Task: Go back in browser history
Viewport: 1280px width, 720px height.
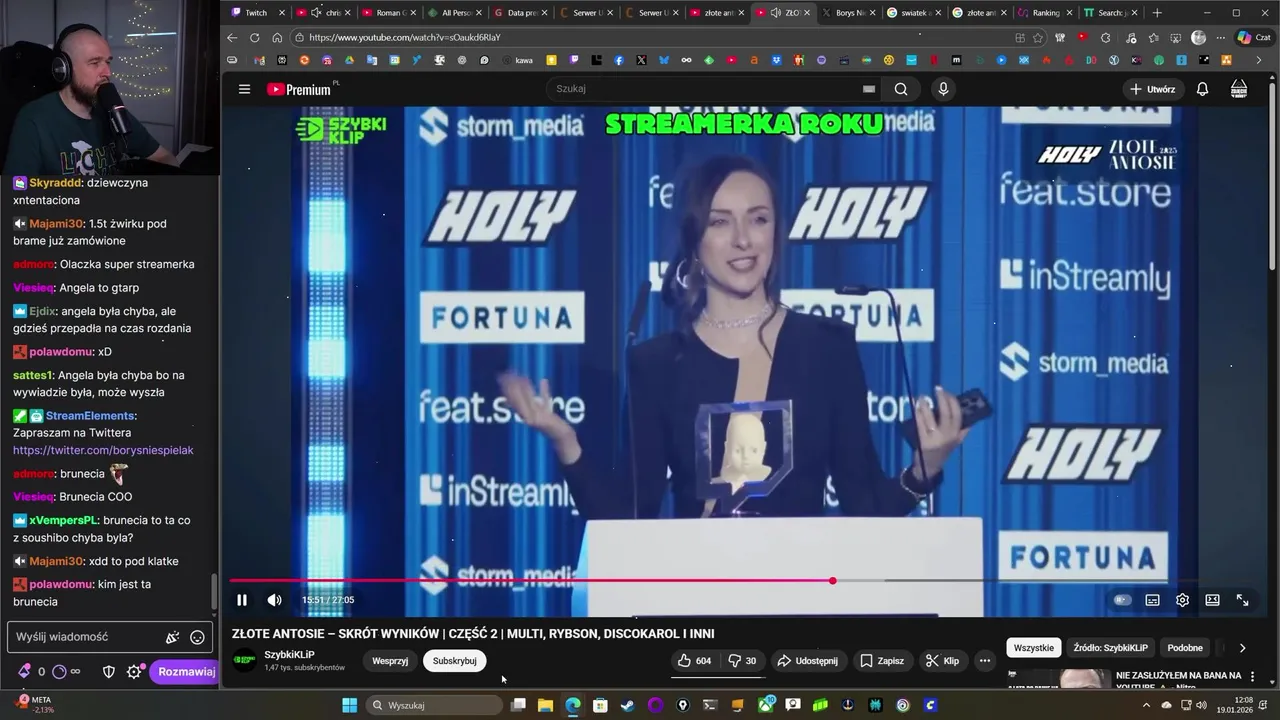Action: tap(232, 38)
